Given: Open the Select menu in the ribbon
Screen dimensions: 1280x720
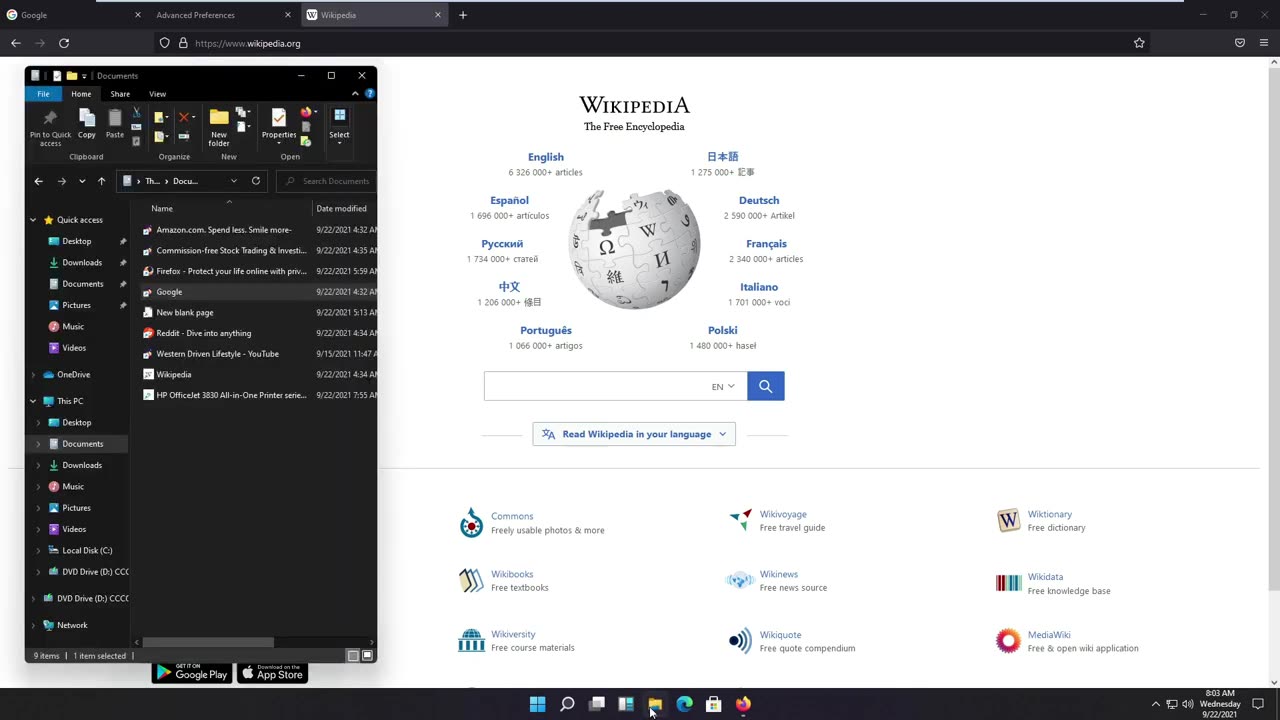Looking at the screenshot, I should coord(340,125).
